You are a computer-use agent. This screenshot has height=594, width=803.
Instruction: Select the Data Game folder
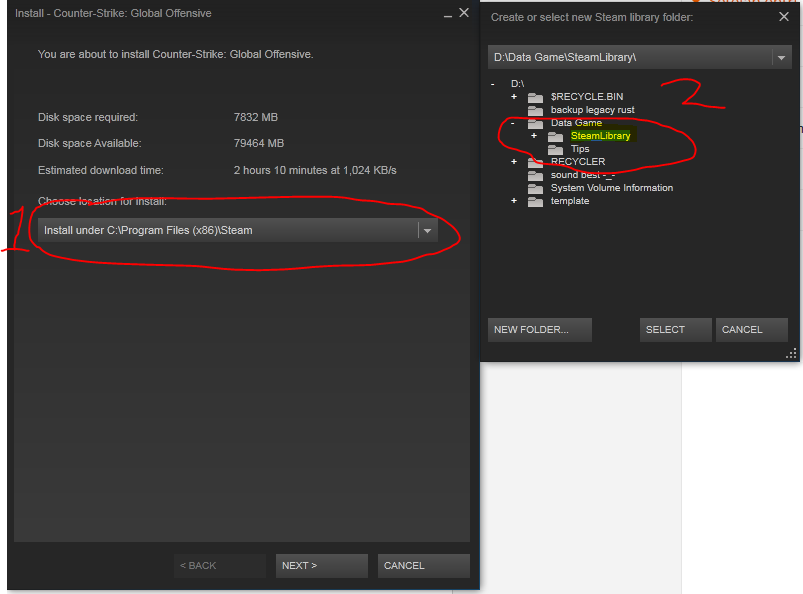[x=576, y=123]
